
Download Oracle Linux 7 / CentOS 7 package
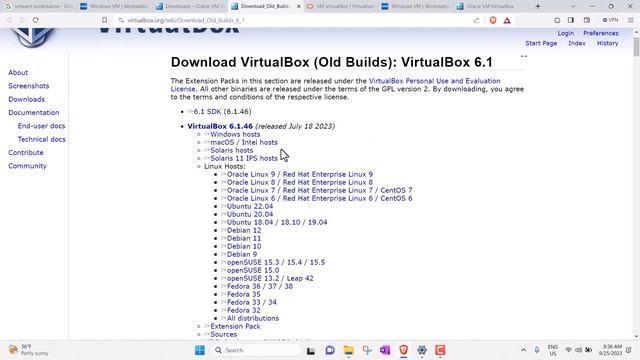pyautogui.click(x=319, y=190)
